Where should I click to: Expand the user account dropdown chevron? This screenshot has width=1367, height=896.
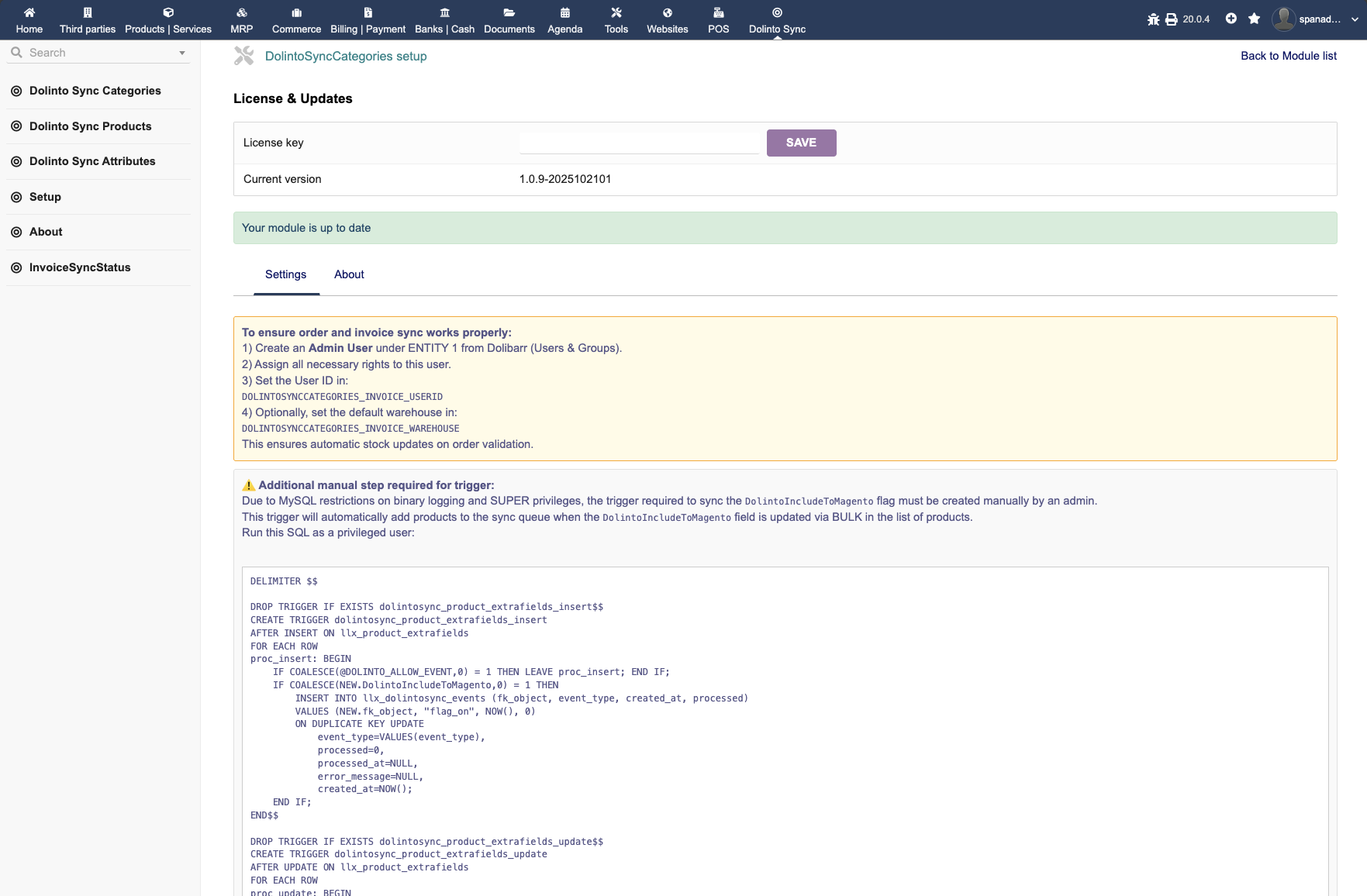pos(1355,19)
